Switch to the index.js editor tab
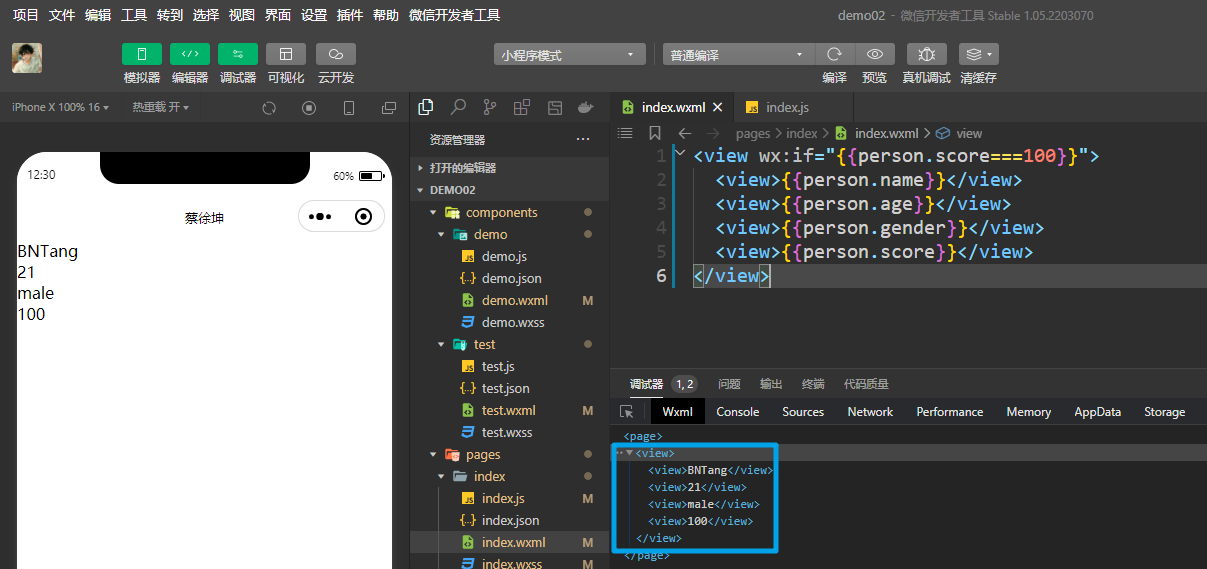1207x569 pixels. (787, 107)
